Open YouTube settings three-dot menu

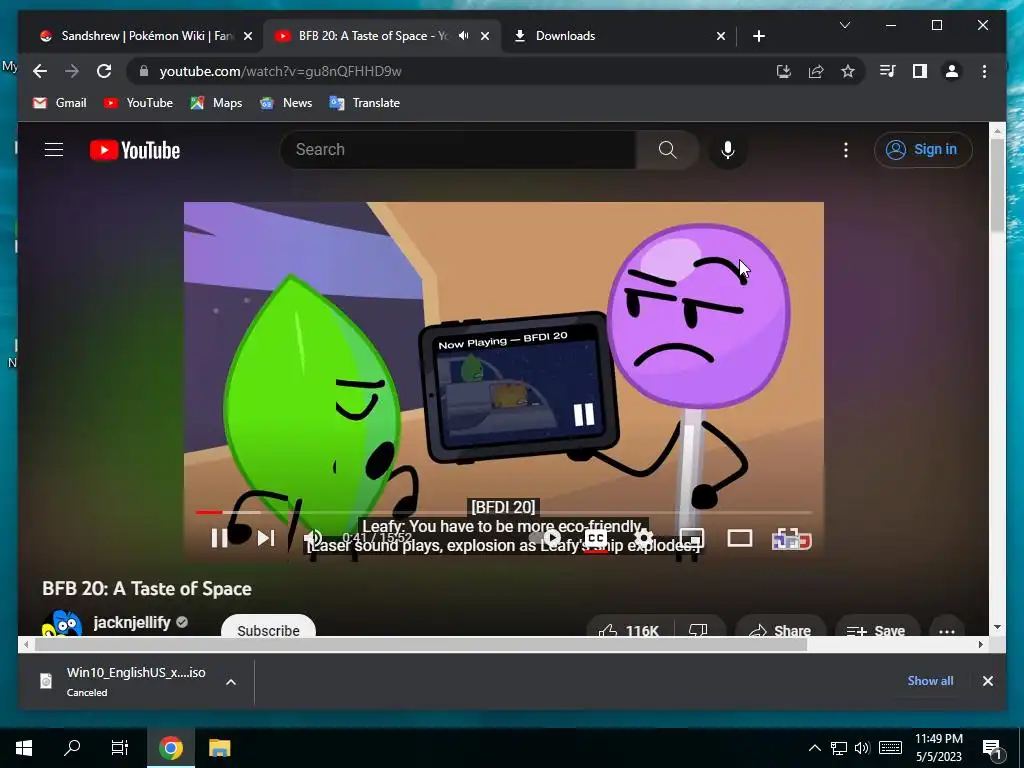846,150
